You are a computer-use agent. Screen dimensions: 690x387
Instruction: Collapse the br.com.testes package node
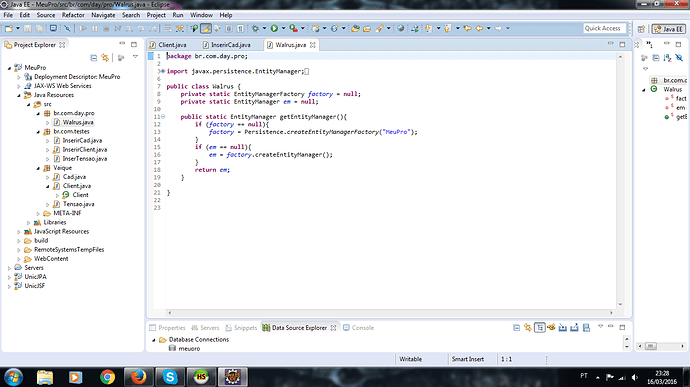[x=38, y=132]
